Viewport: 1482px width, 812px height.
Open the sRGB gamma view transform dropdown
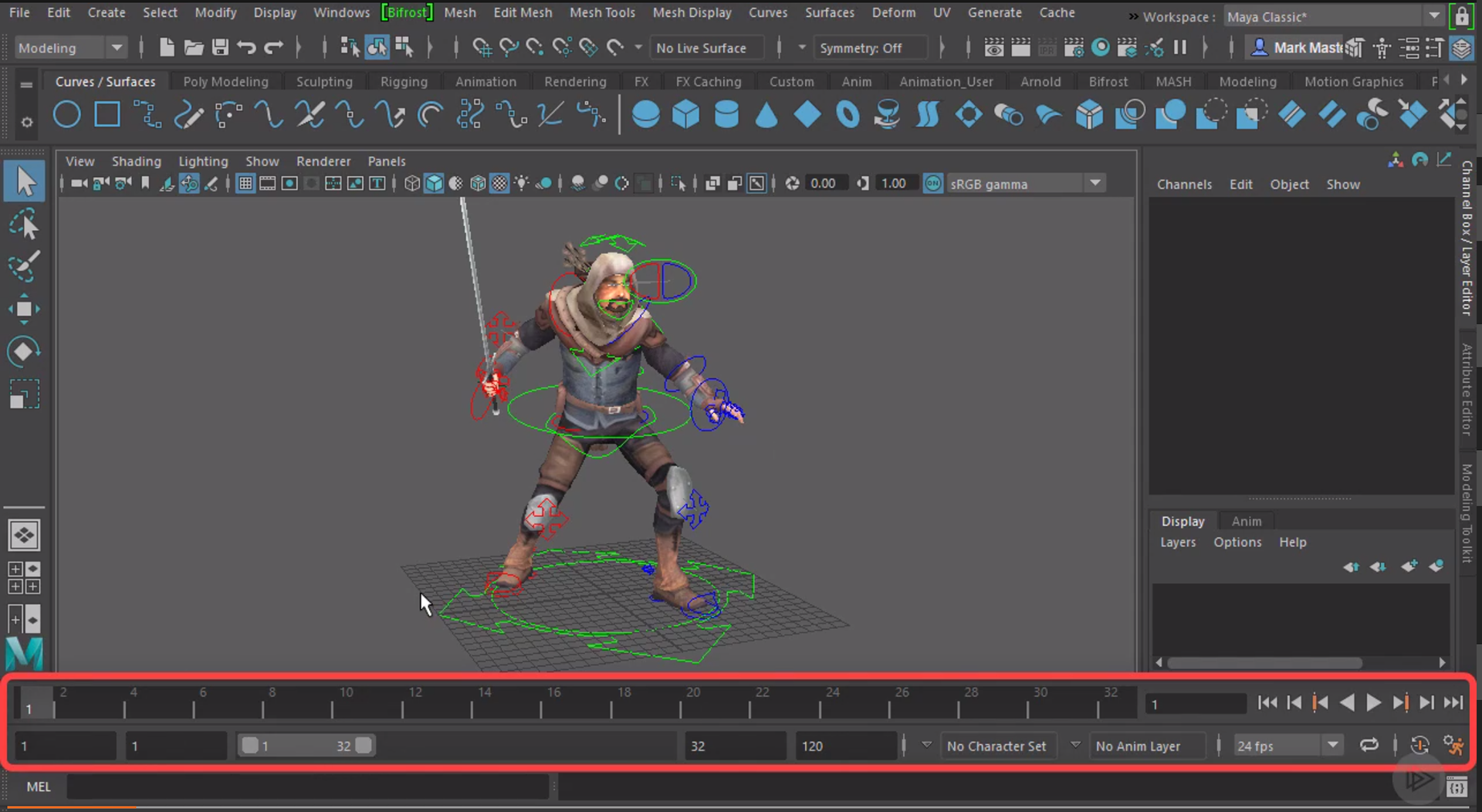click(1095, 184)
